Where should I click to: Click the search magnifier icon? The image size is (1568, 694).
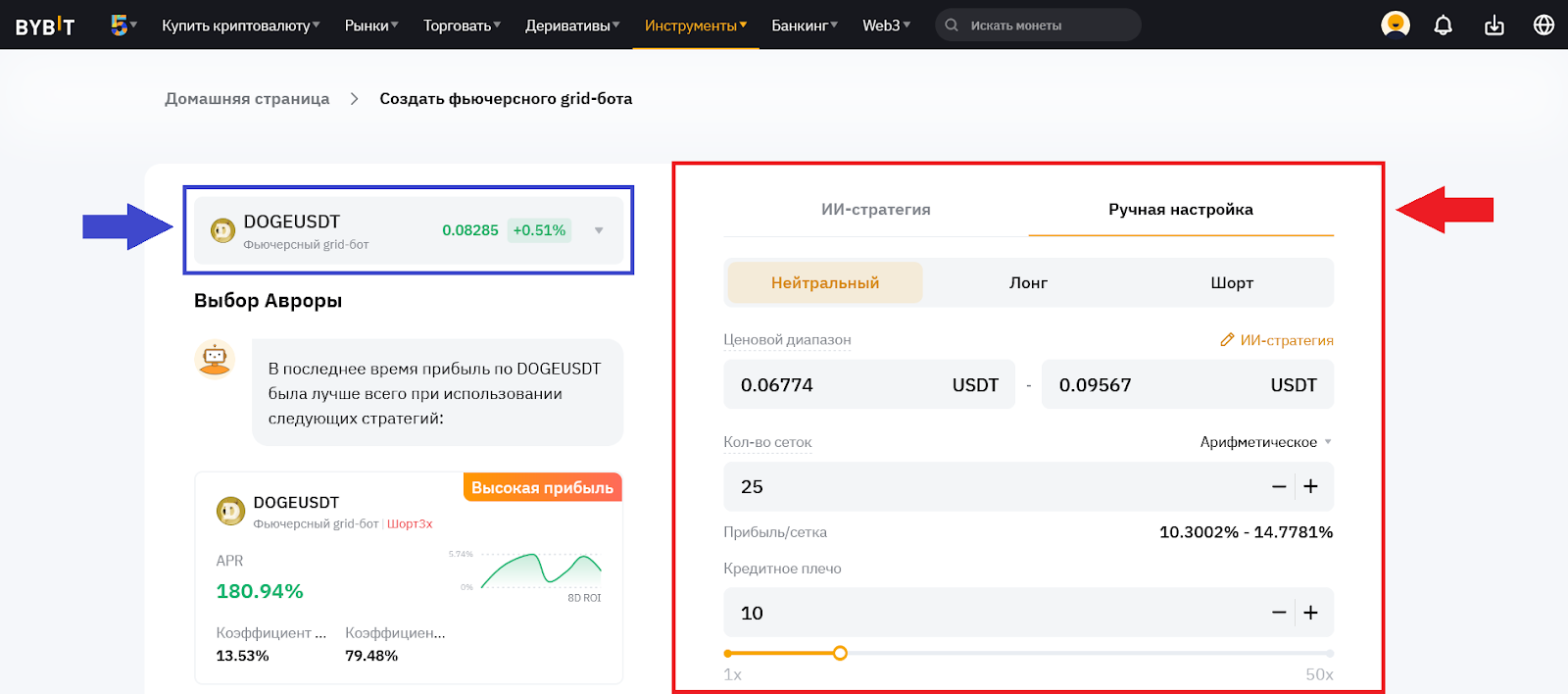[952, 25]
